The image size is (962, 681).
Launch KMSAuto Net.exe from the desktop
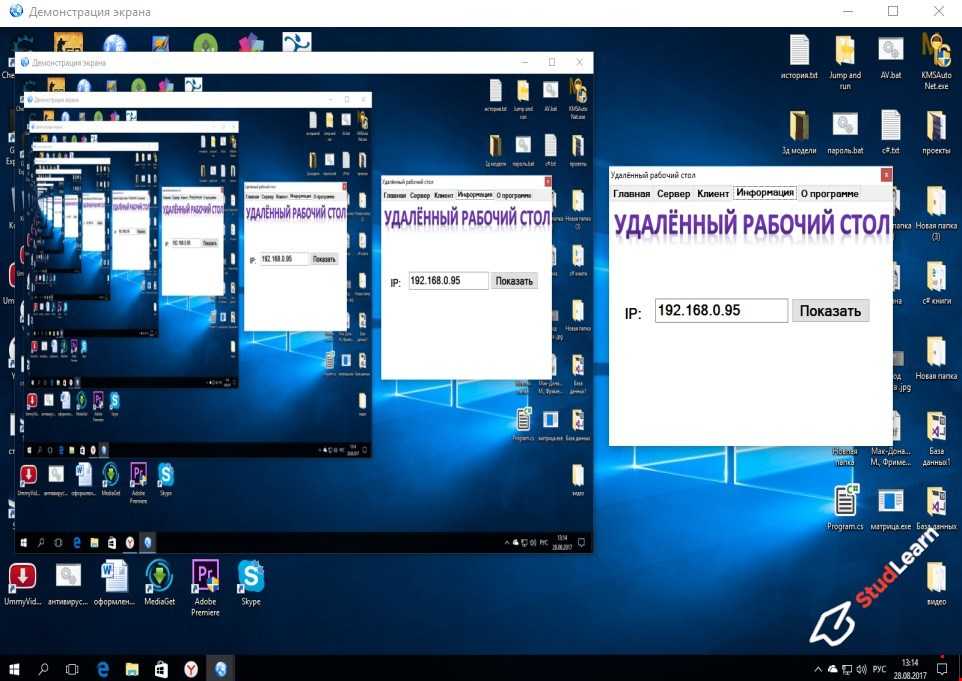[936, 62]
